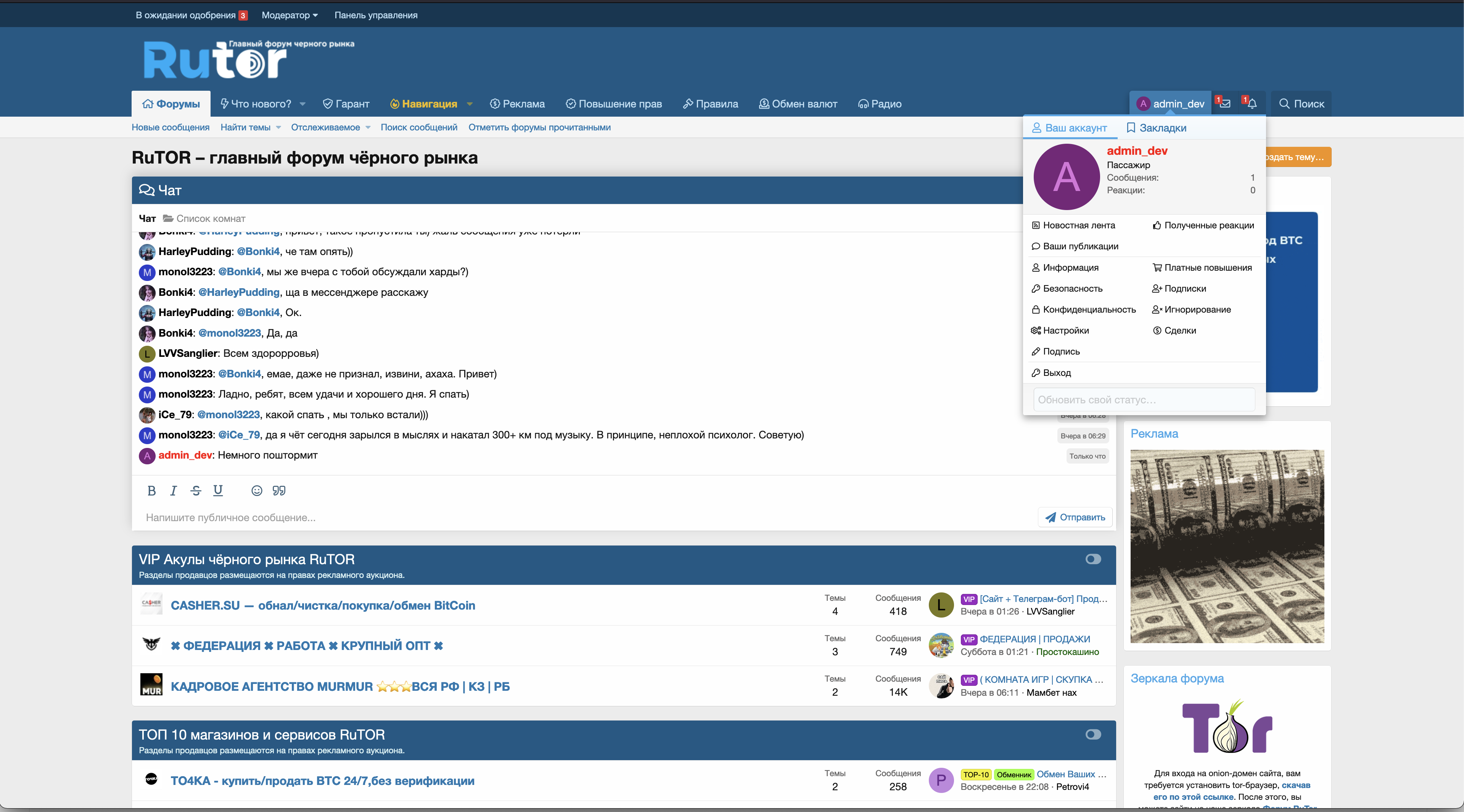
Task: Click the Отправить send button
Action: [x=1075, y=517]
